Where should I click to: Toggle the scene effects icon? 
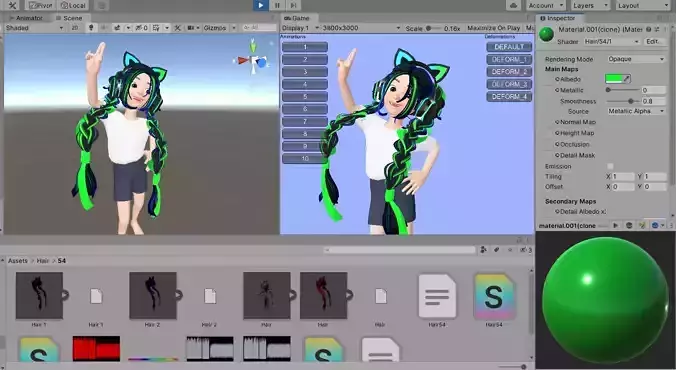[117, 28]
